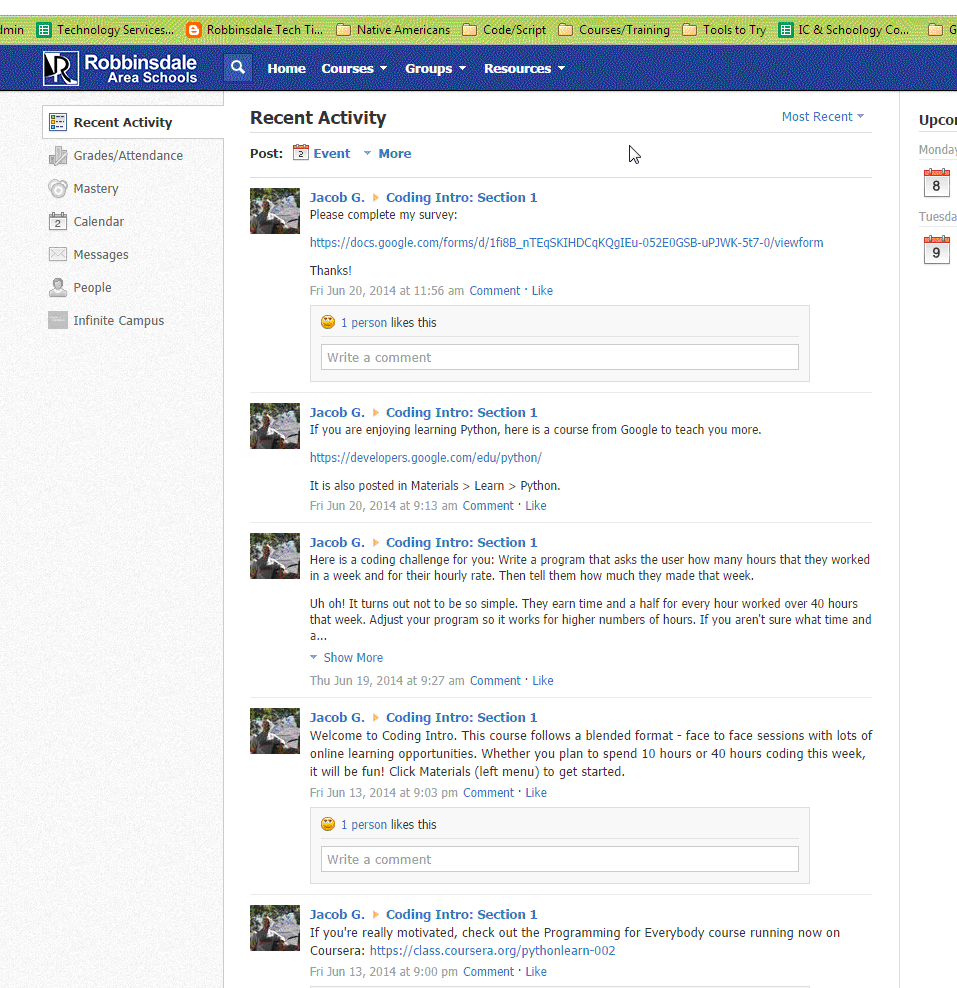957x988 pixels.
Task: Click Comment on the Jun 13 9:00 pm post
Action: point(488,972)
